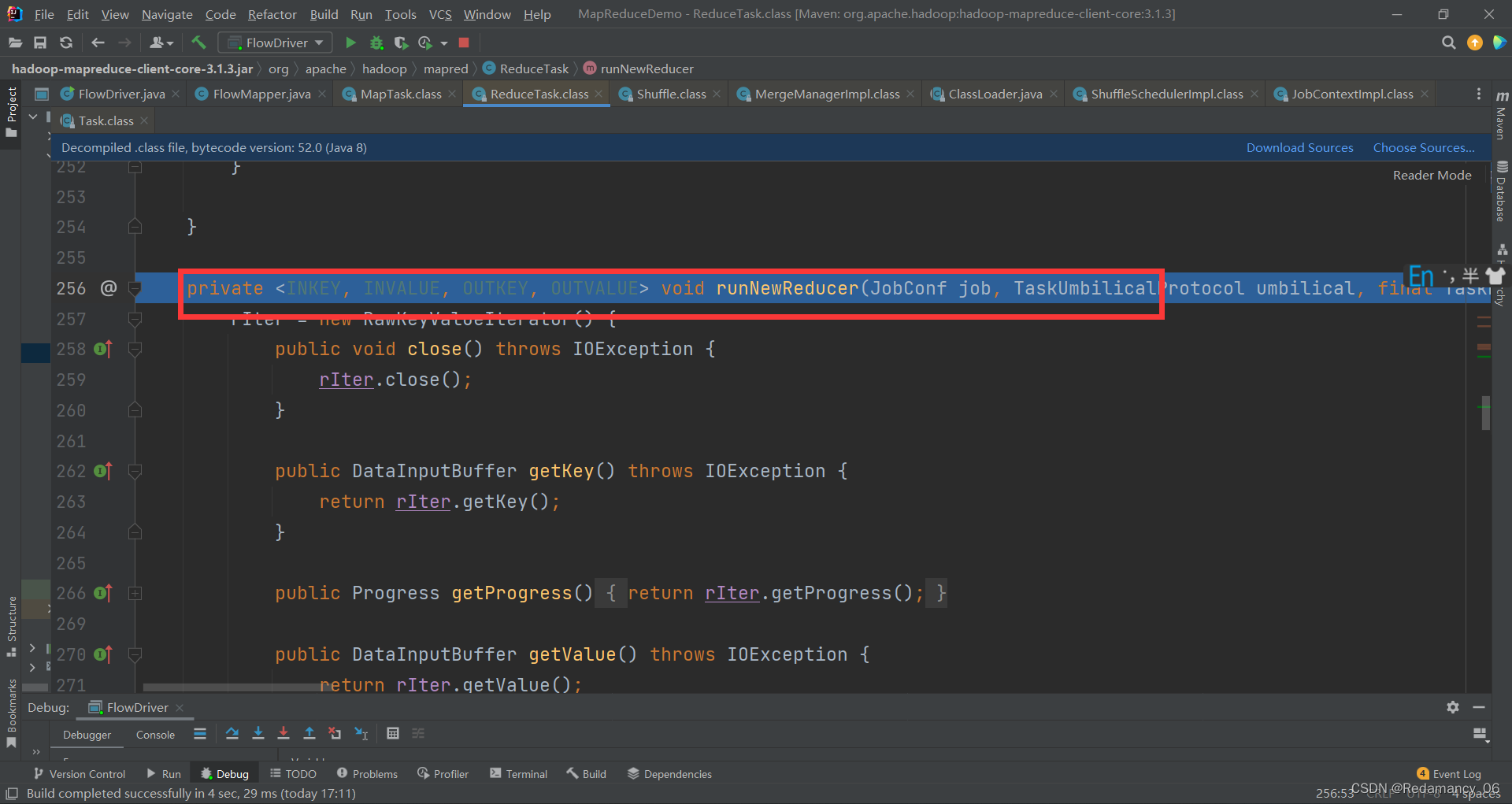Collapse the method fold at line 256
This screenshot has height=804, width=1512.
(135, 288)
